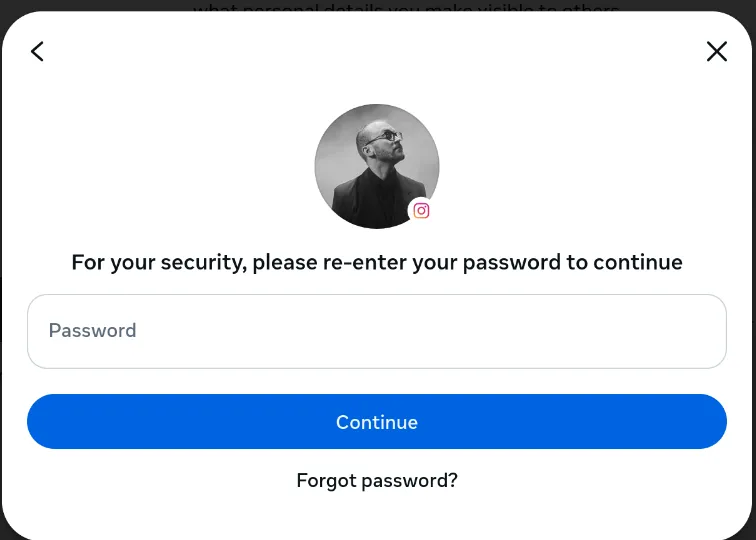The image size is (756, 540).
Task: Place the cursor in the empty password box
Action: [x=377, y=331]
